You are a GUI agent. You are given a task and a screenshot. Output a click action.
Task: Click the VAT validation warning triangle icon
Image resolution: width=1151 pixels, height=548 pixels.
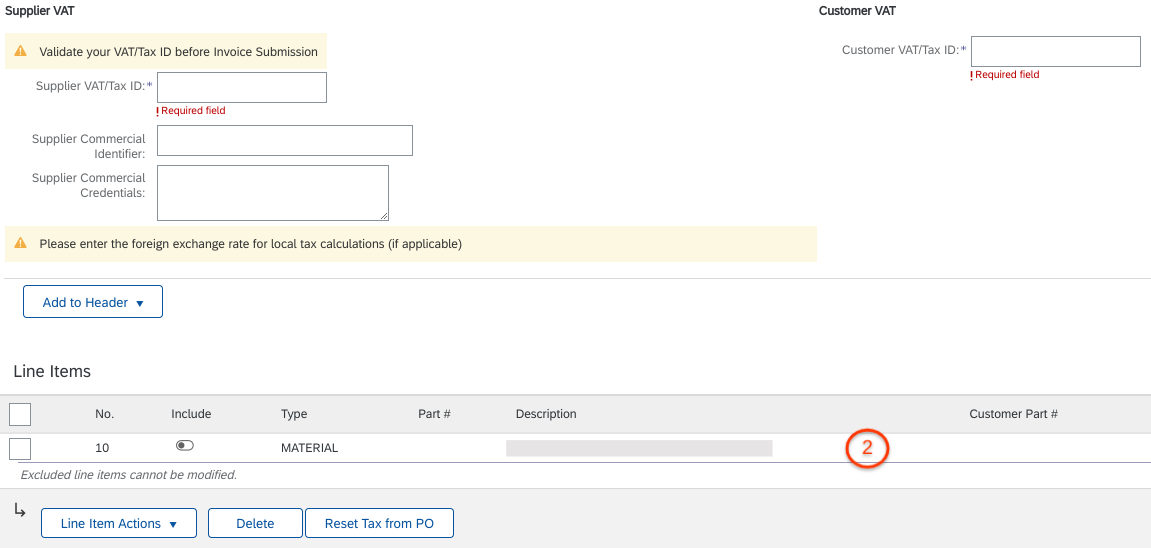(x=21, y=52)
